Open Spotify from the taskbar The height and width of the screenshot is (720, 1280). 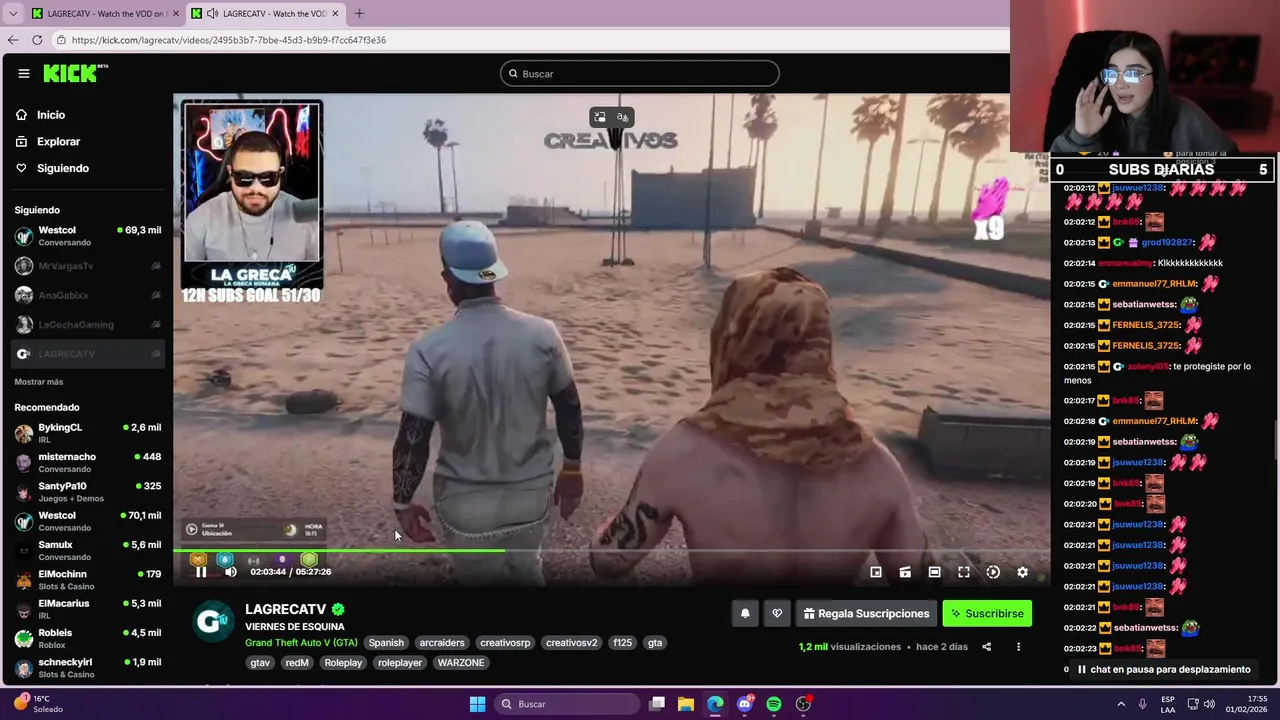pos(774,704)
